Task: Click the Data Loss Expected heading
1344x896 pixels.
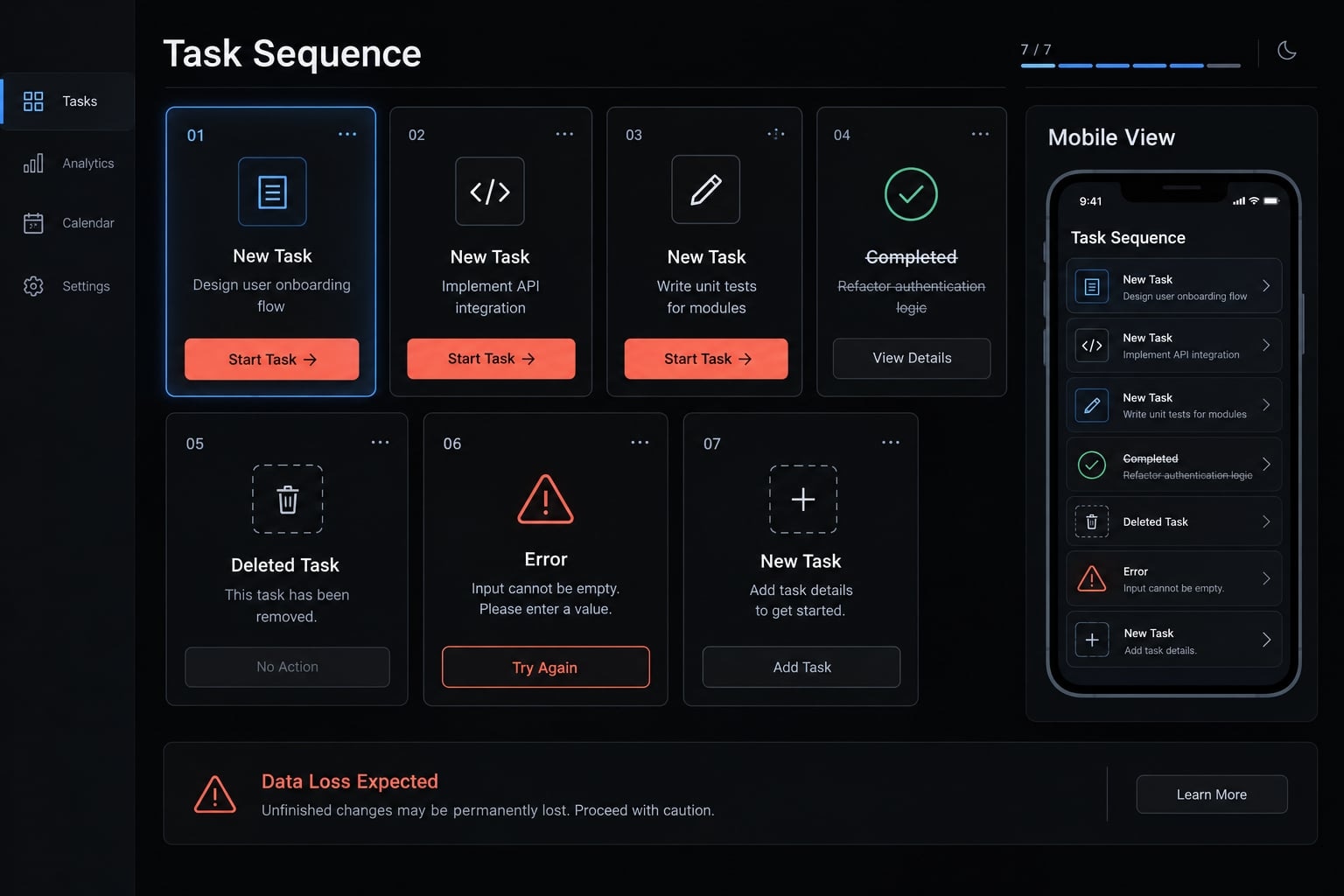Action: click(350, 781)
